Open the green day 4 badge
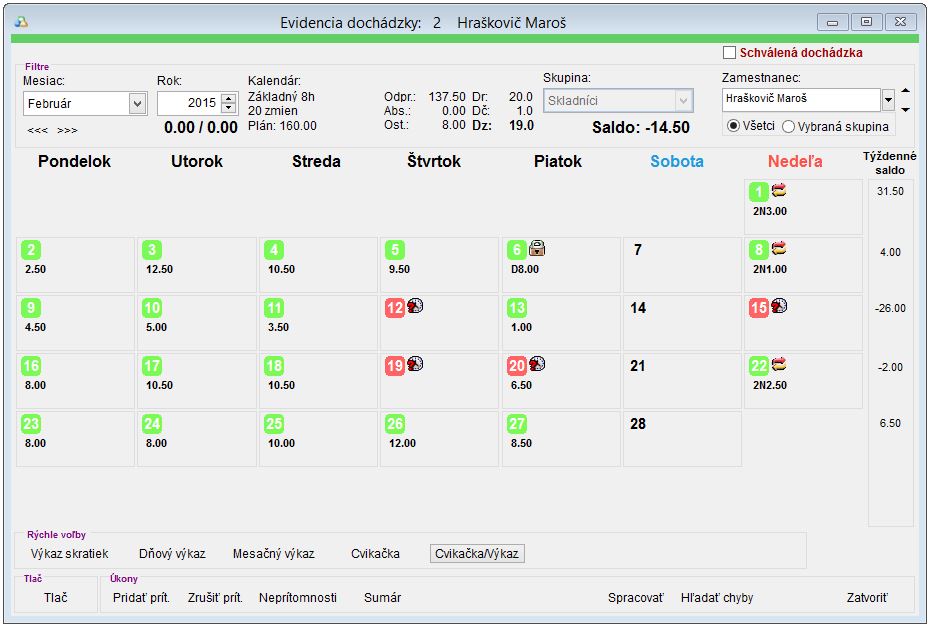This screenshot has width=930, height=630. [274, 250]
